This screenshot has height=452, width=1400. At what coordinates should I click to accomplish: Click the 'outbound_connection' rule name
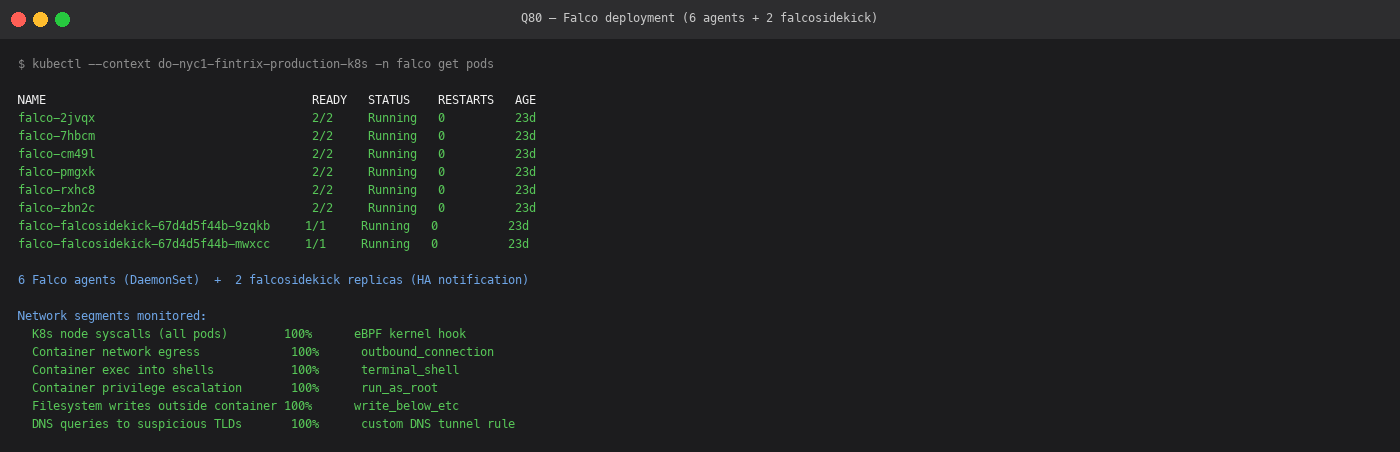(427, 352)
